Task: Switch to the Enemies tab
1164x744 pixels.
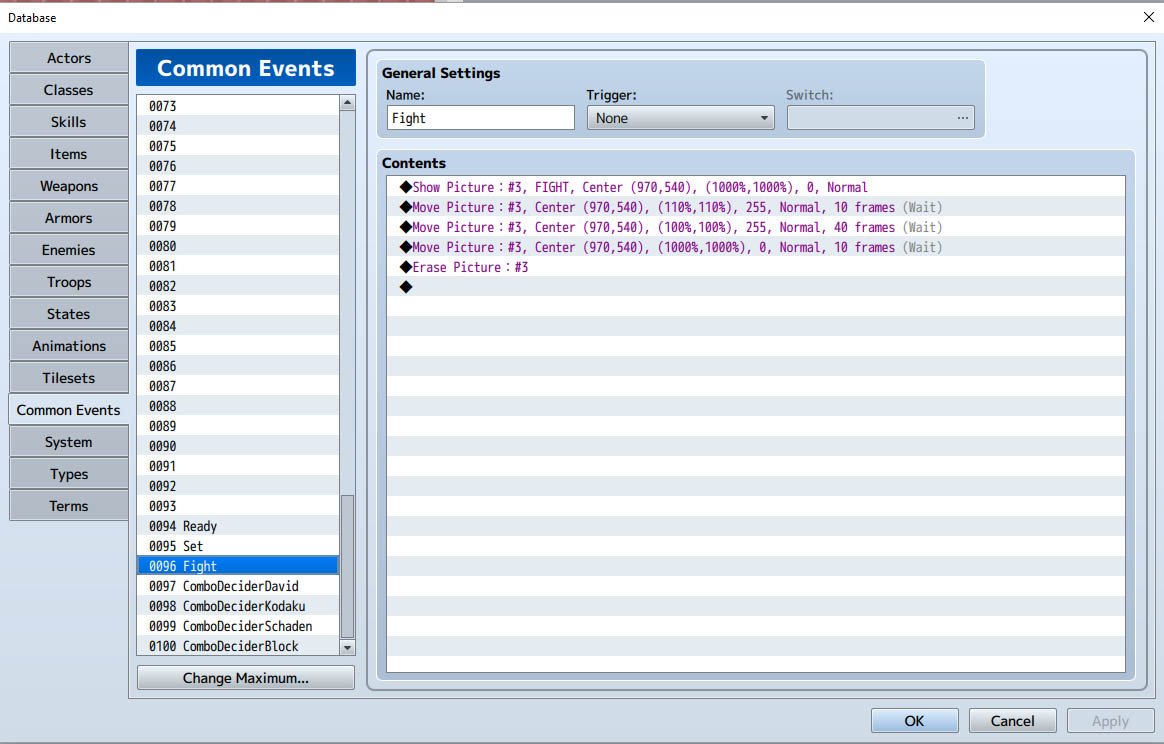Action: tap(68, 249)
